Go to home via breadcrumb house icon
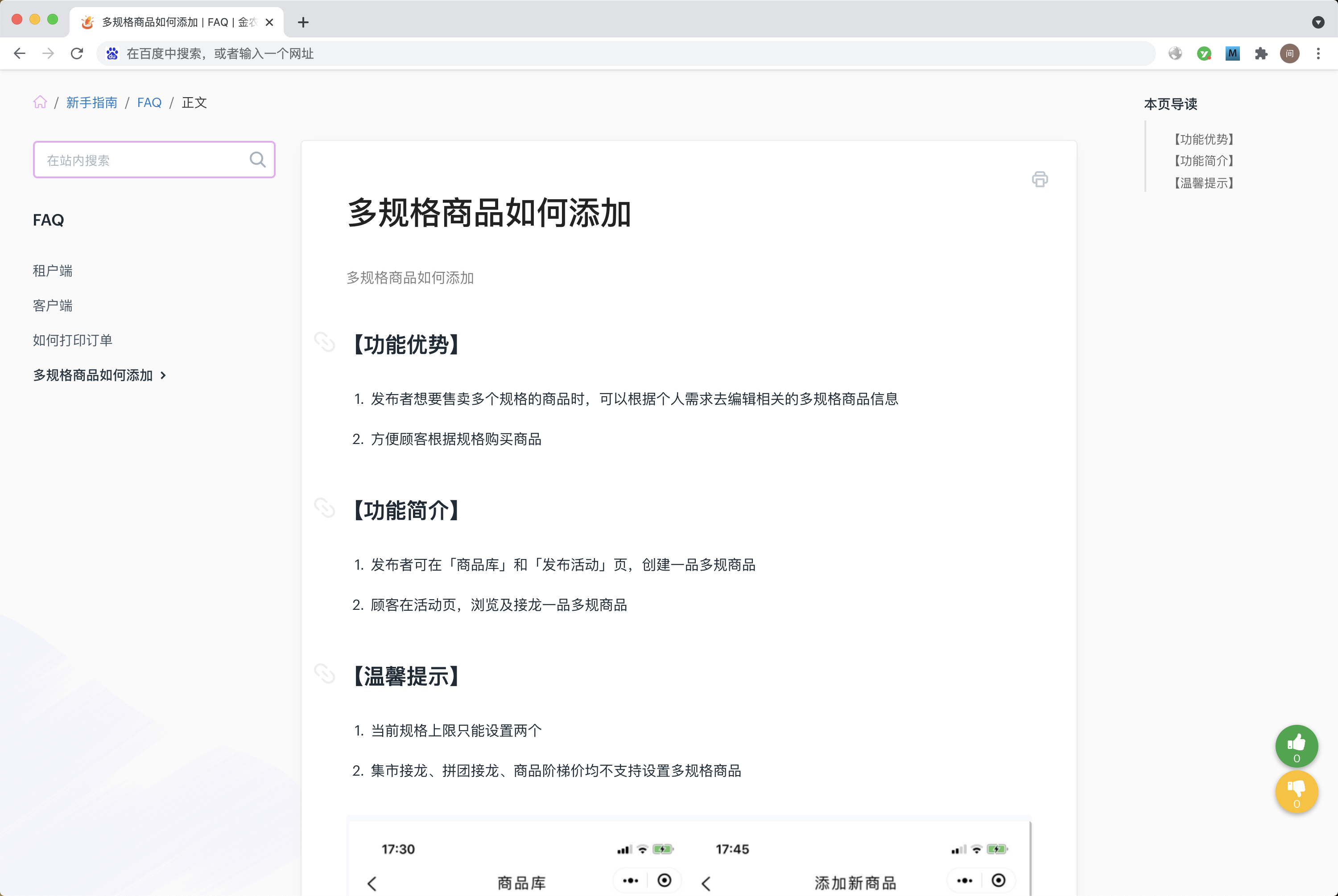Viewport: 1338px width, 896px height. coord(40,102)
